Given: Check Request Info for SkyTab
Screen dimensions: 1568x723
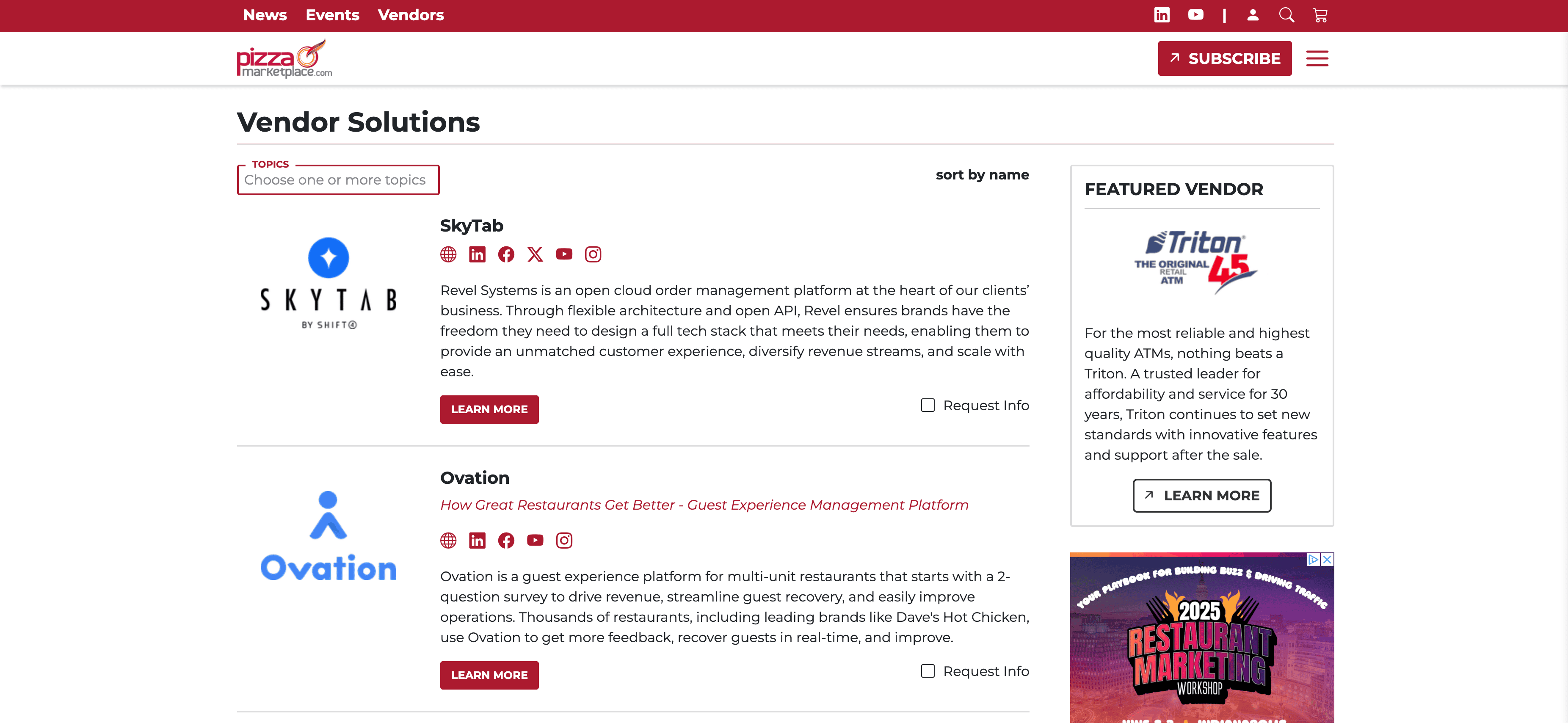Looking at the screenshot, I should pos(928,406).
